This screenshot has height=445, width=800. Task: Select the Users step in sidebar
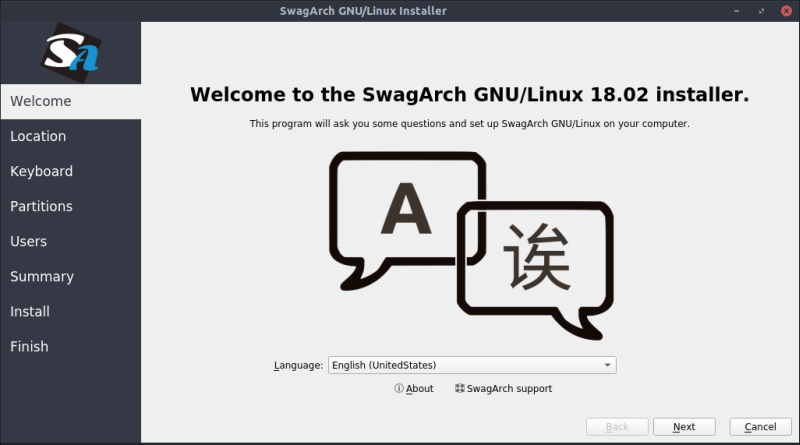(71, 241)
